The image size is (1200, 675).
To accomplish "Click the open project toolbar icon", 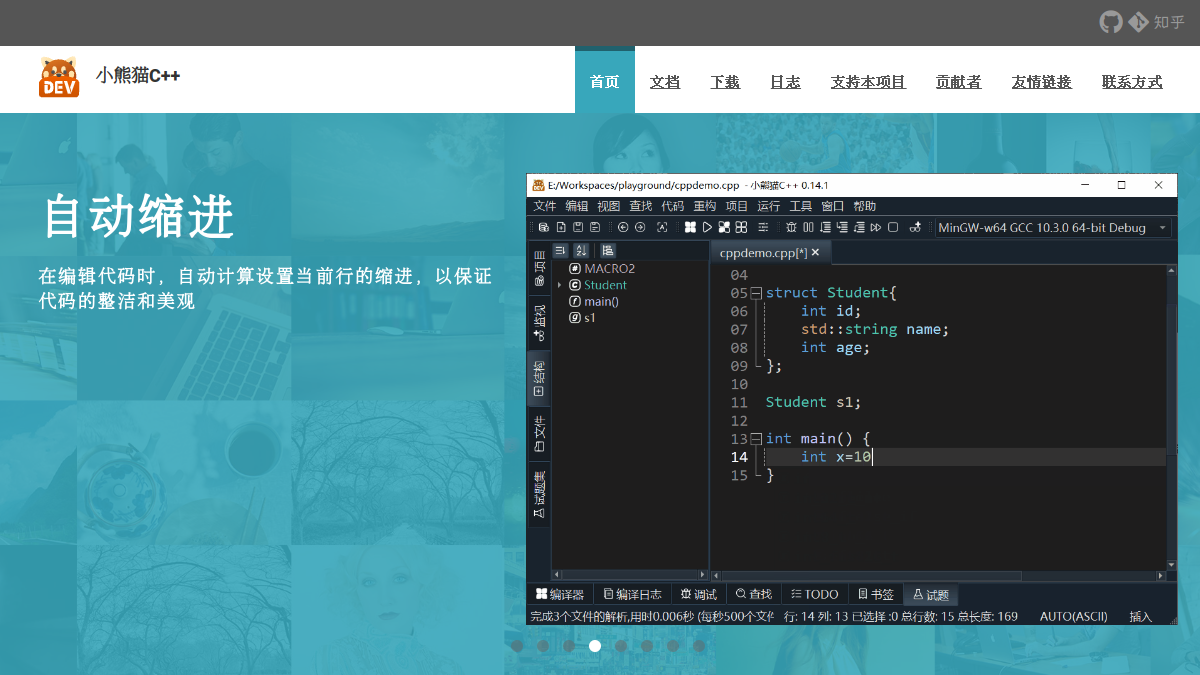I will (x=544, y=227).
